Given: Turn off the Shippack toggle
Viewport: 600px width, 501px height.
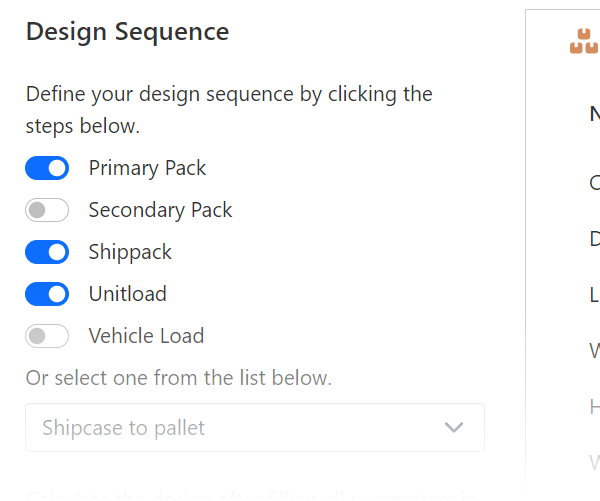Looking at the screenshot, I should click(x=47, y=252).
